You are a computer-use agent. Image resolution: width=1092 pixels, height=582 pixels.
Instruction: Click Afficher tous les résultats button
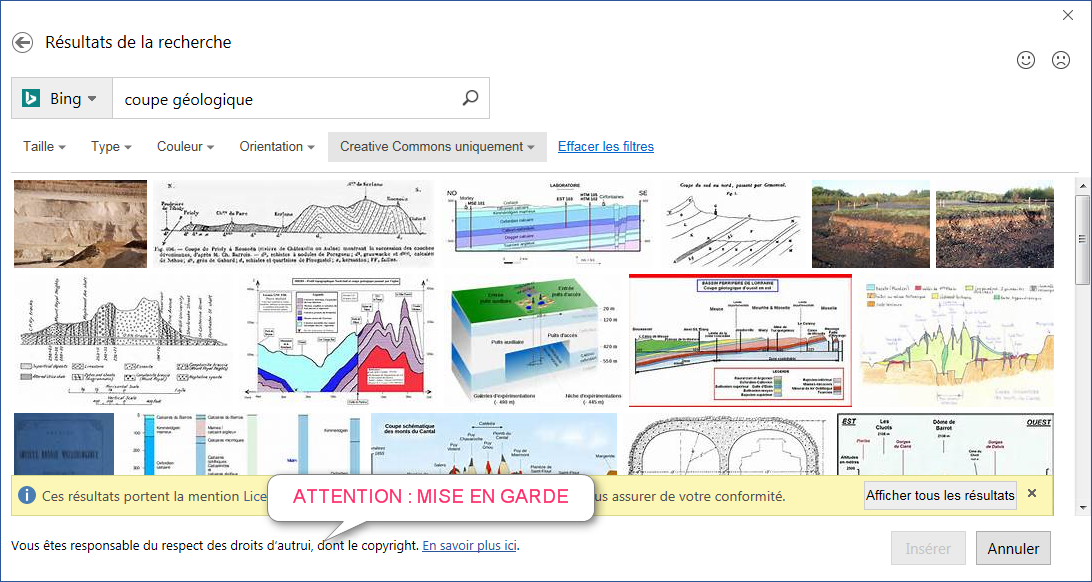coord(940,496)
